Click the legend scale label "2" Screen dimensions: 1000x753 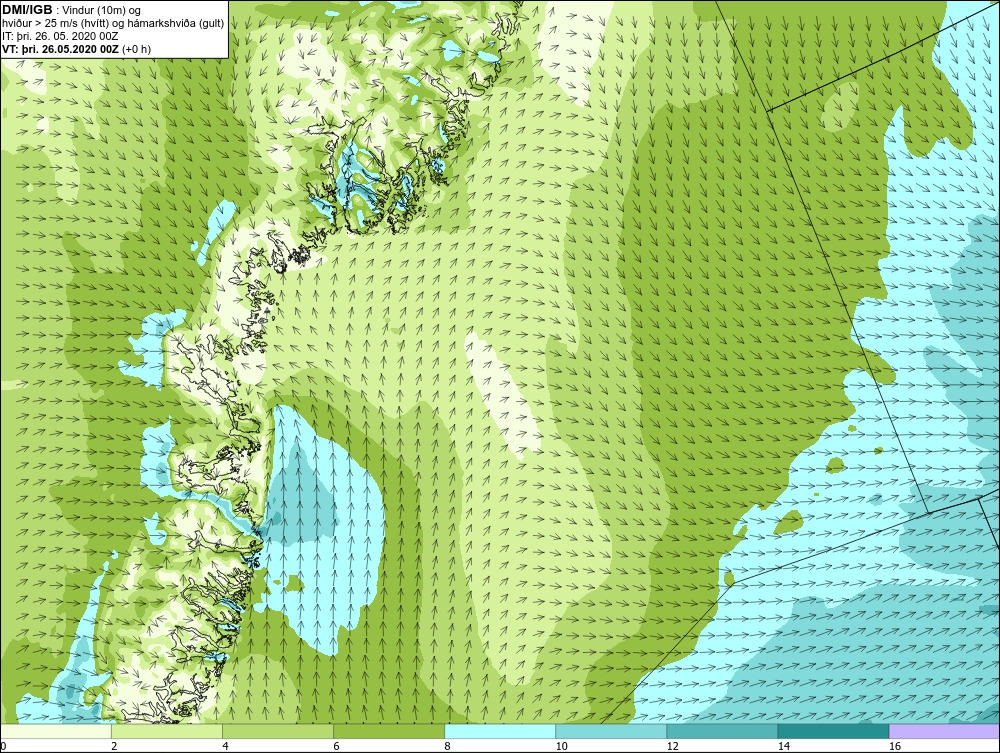[x=114, y=746]
